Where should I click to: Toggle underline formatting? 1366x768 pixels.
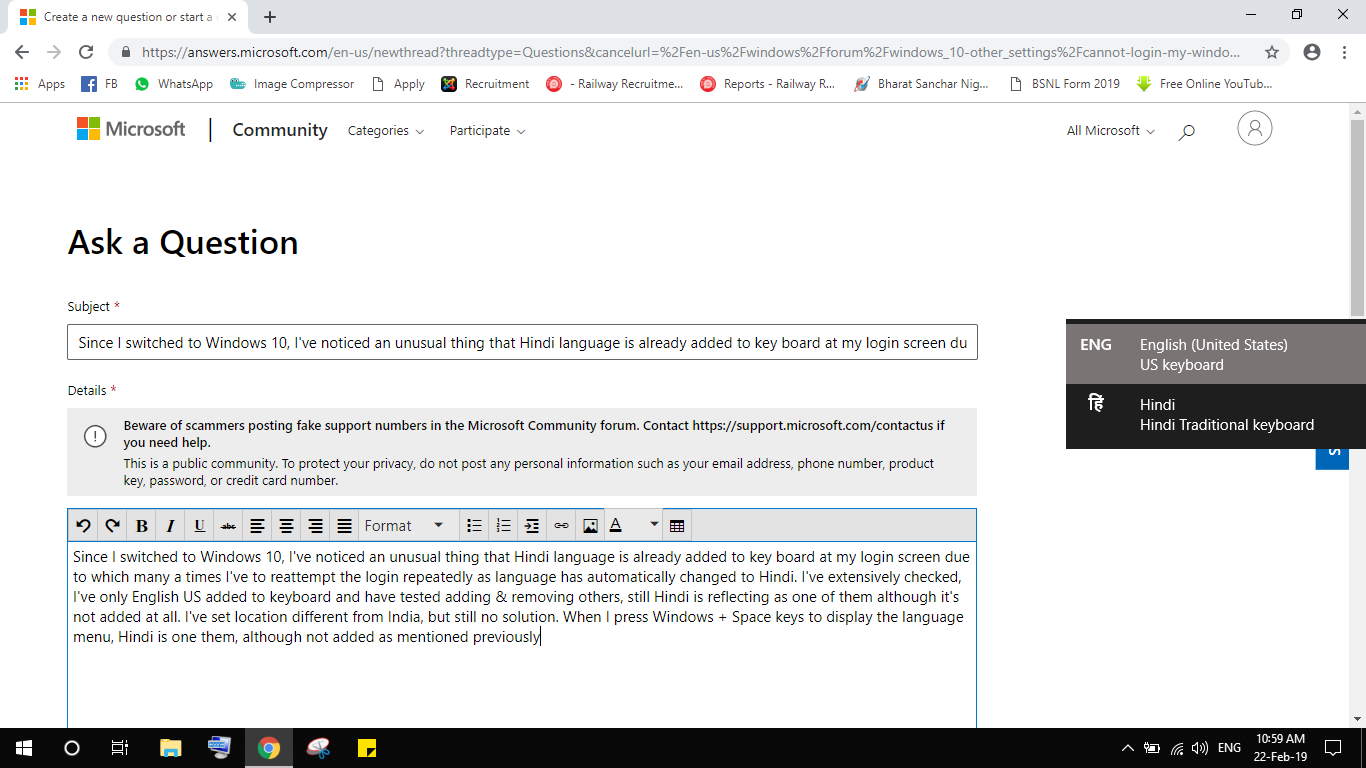pos(199,525)
